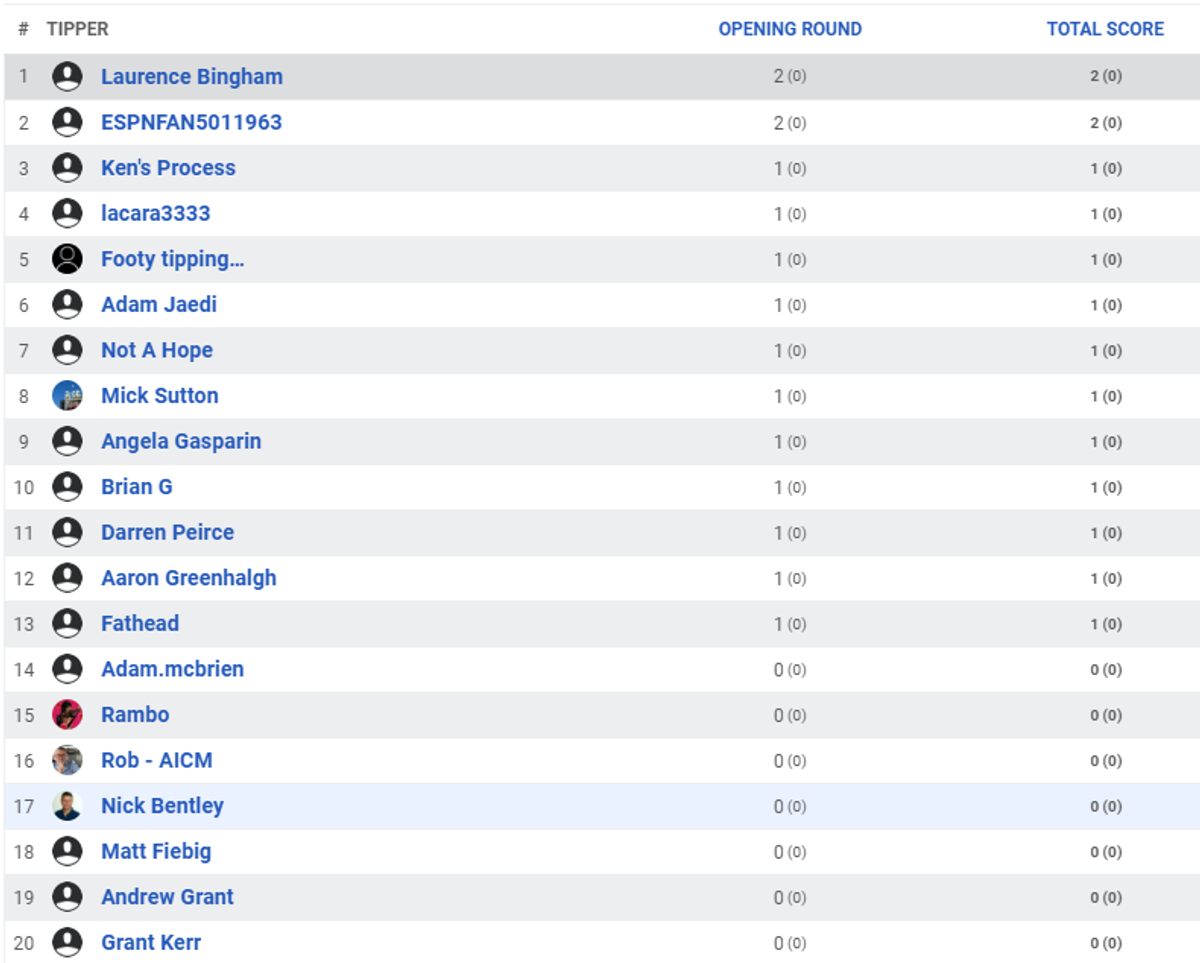
Task: Open Brian G's profile link
Action: coord(137,487)
